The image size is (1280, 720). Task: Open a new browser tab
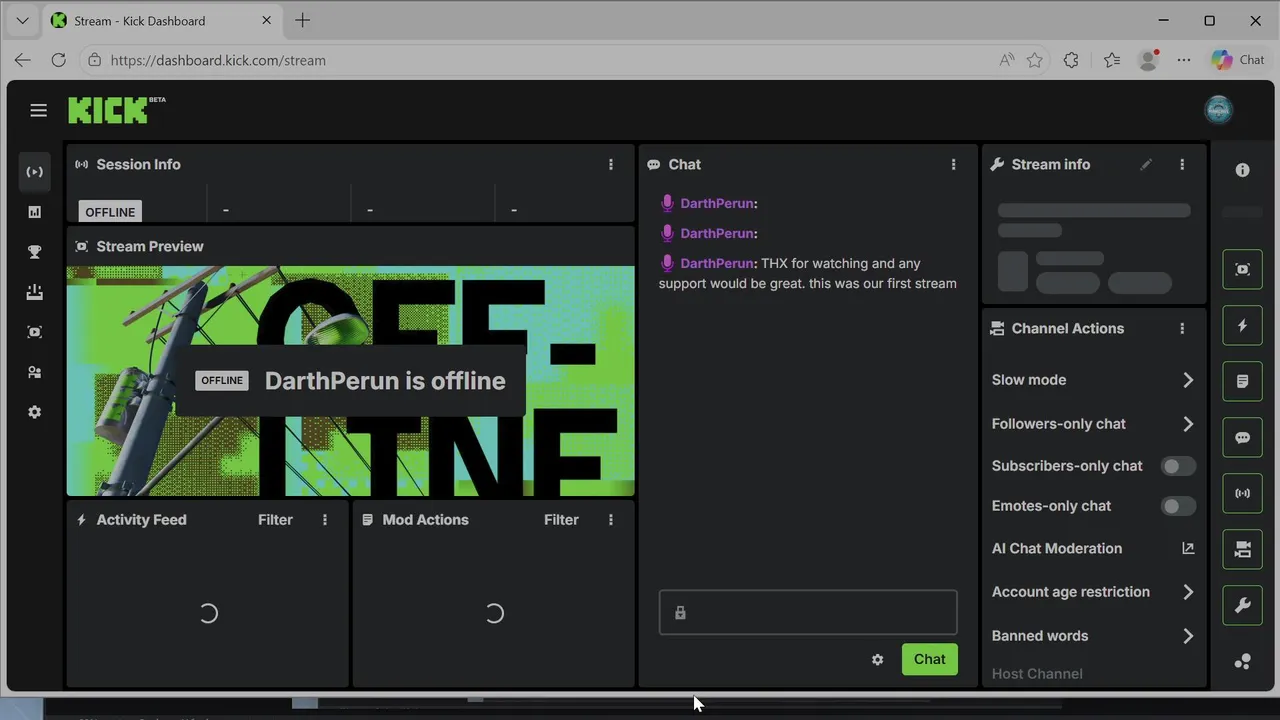tap(302, 20)
